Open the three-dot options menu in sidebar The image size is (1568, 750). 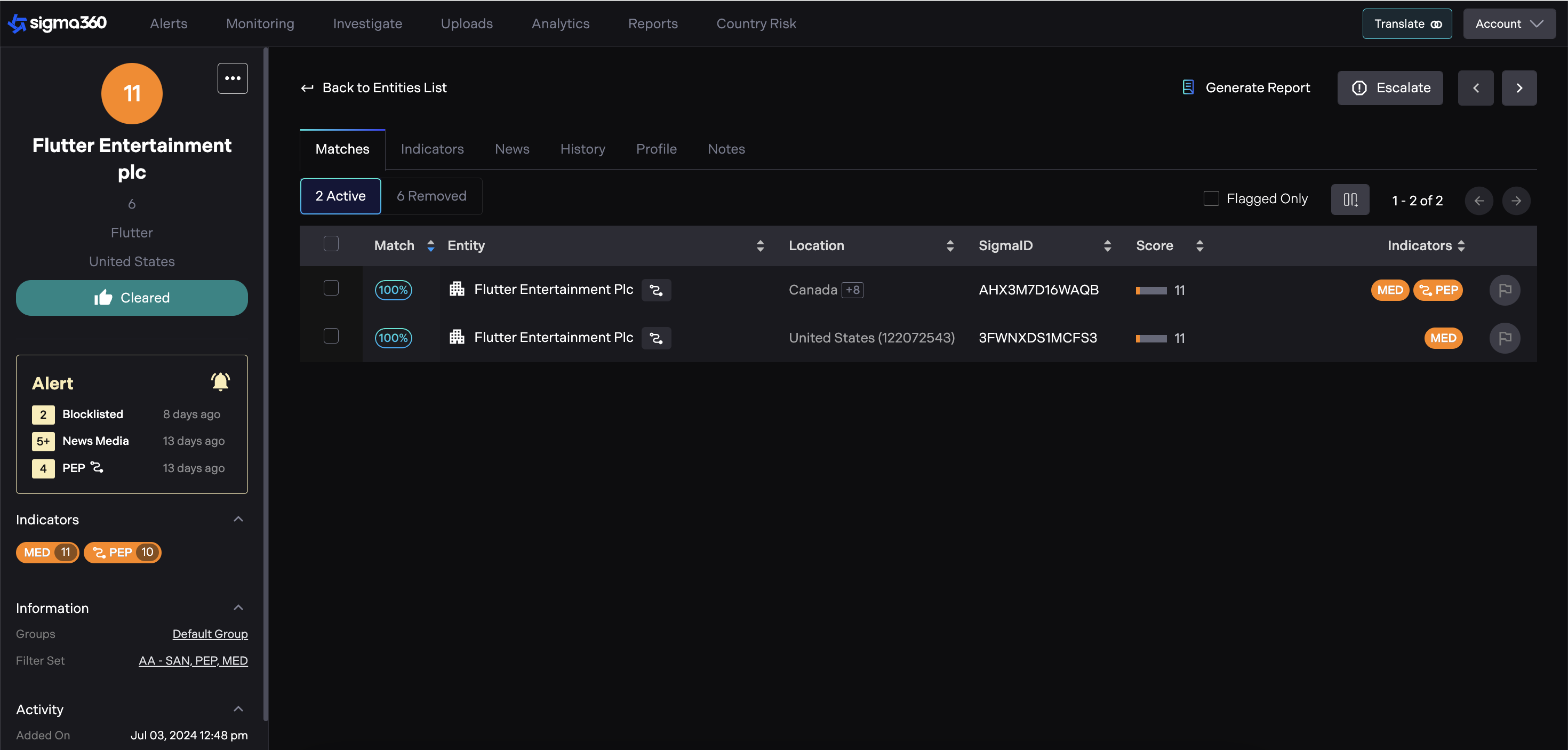(x=233, y=78)
